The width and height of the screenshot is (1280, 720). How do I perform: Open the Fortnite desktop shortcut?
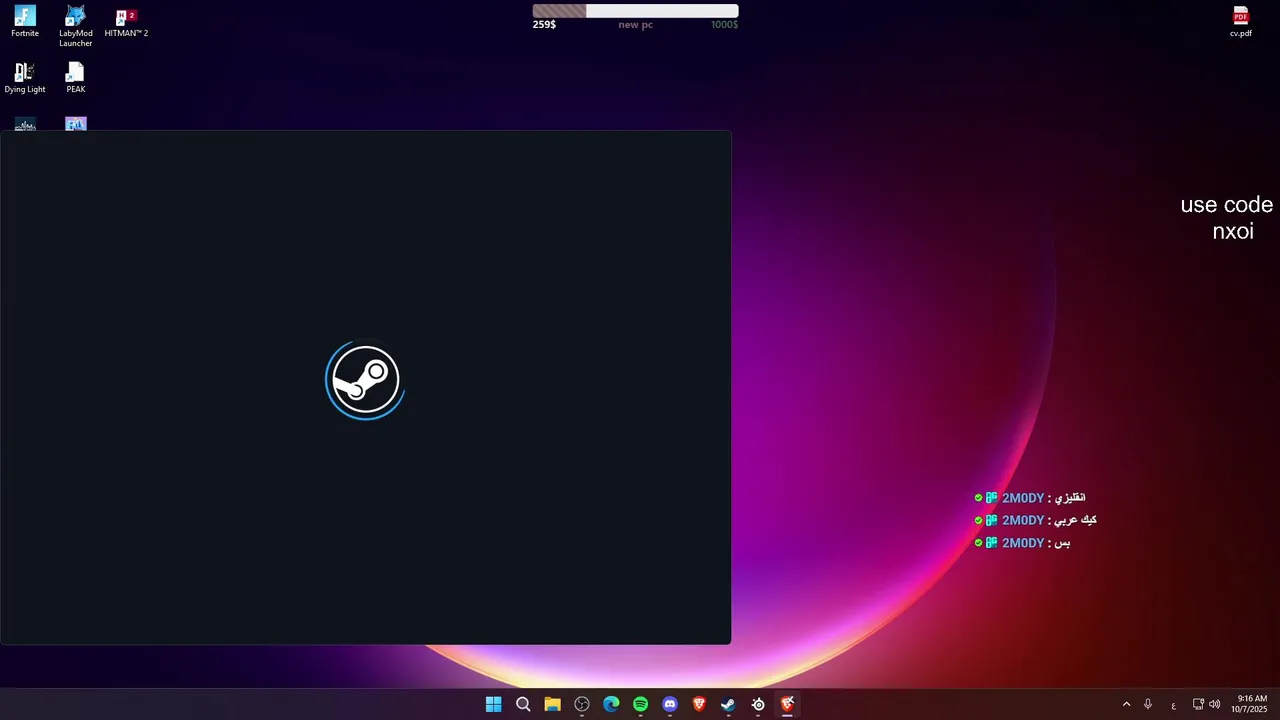tap(25, 22)
